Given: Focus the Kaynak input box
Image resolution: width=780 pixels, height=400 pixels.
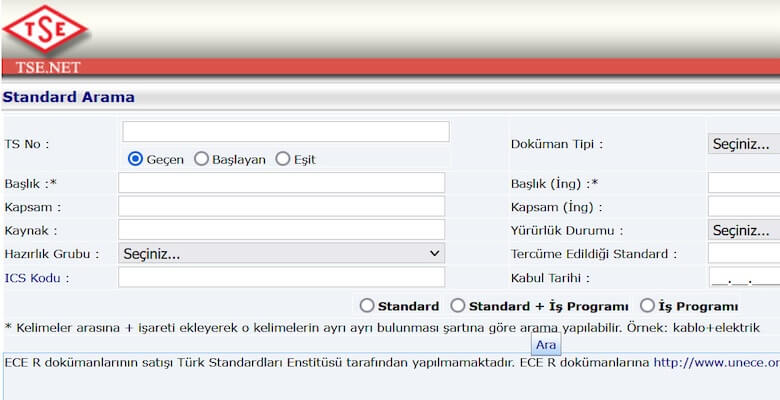Looking at the screenshot, I should pyautogui.click(x=281, y=230).
